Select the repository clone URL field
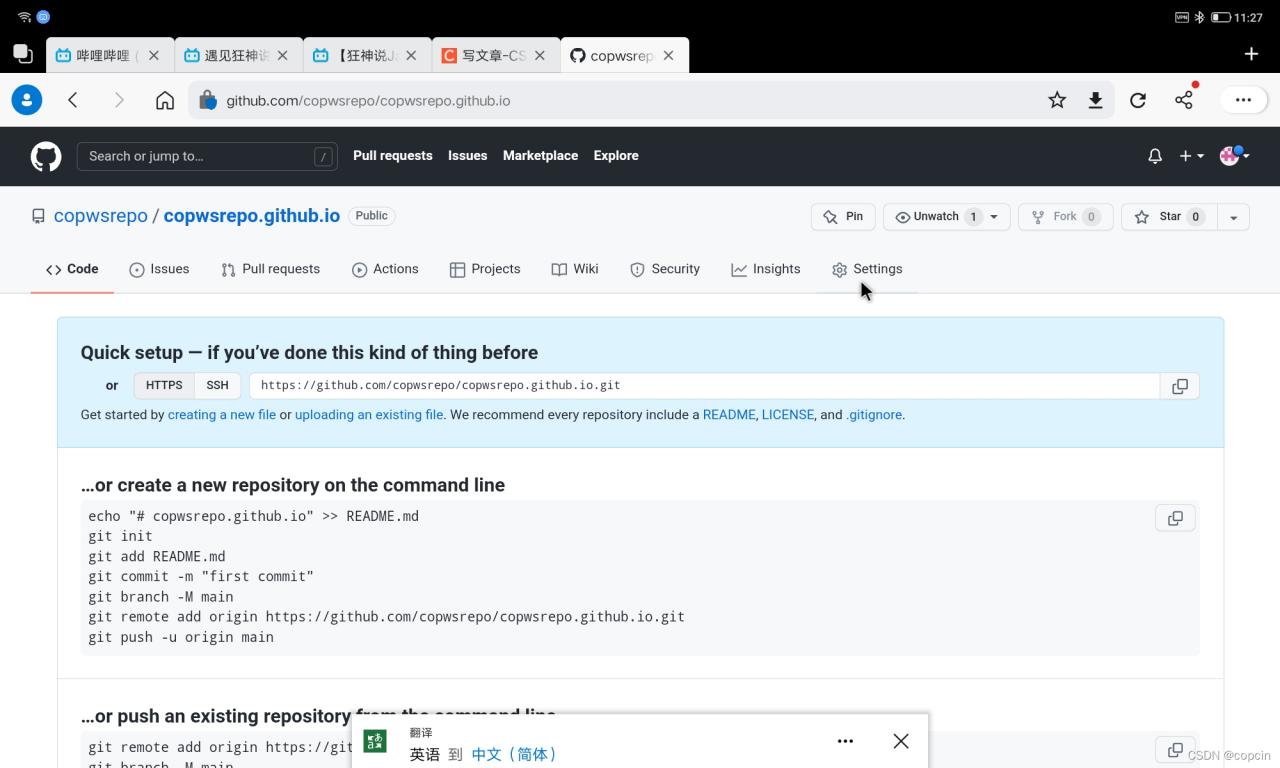This screenshot has width=1280, height=768. pos(705,386)
